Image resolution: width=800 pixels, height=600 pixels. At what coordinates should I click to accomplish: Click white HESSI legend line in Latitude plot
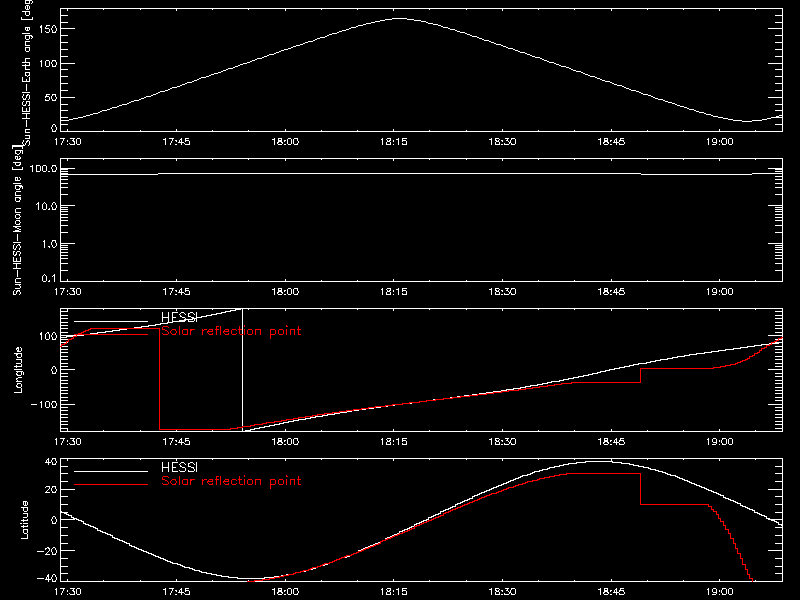(111, 471)
